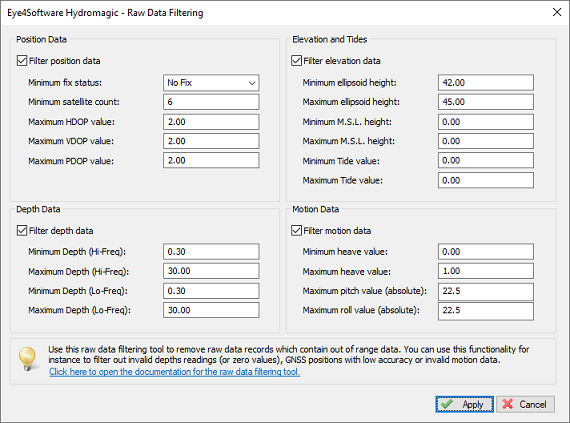This screenshot has width=570, height=423.
Task: Focus the Maximum M.S.L. height field
Action: point(486,141)
